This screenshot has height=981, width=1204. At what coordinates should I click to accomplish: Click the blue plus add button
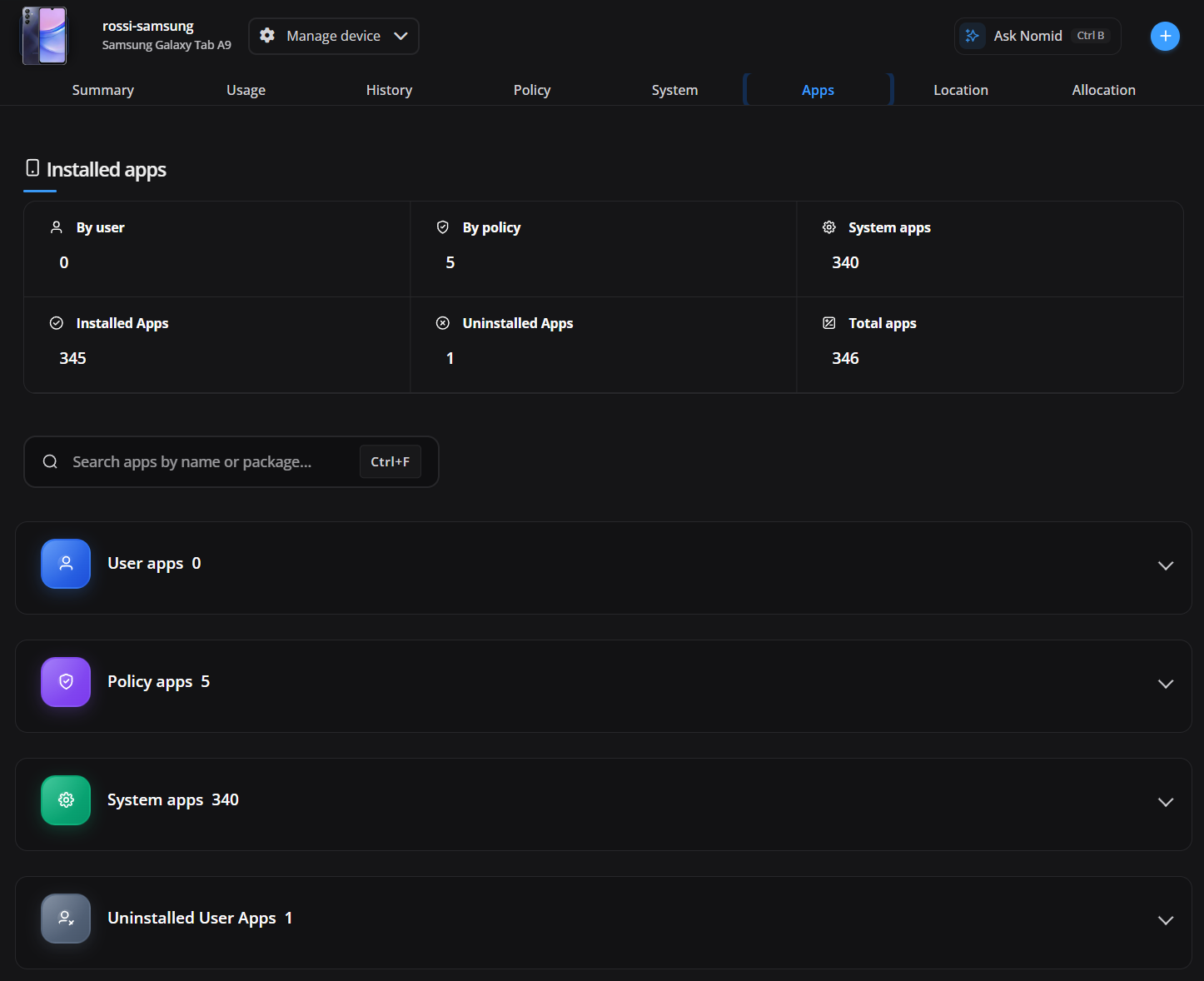(1165, 36)
